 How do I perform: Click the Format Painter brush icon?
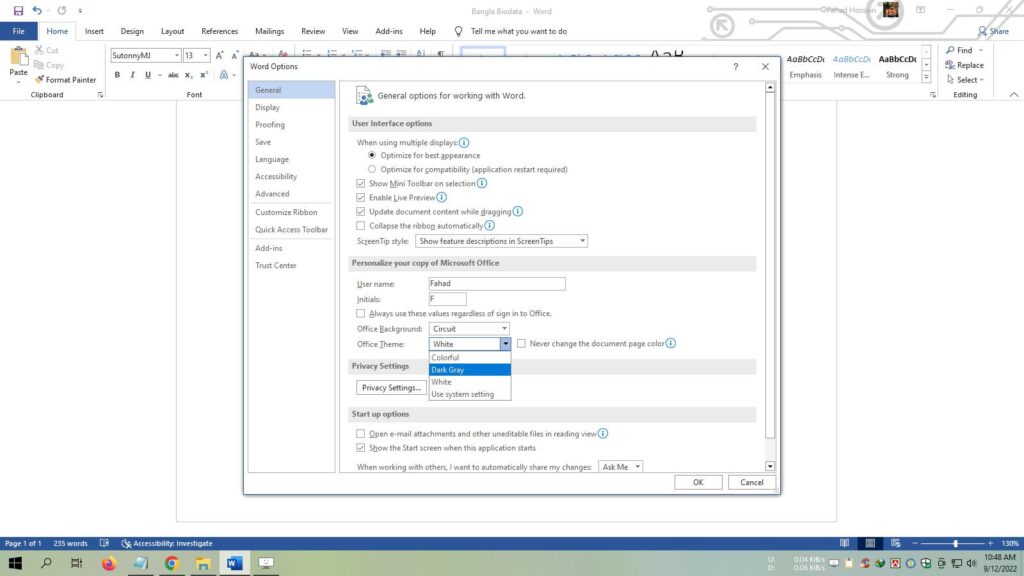39,80
